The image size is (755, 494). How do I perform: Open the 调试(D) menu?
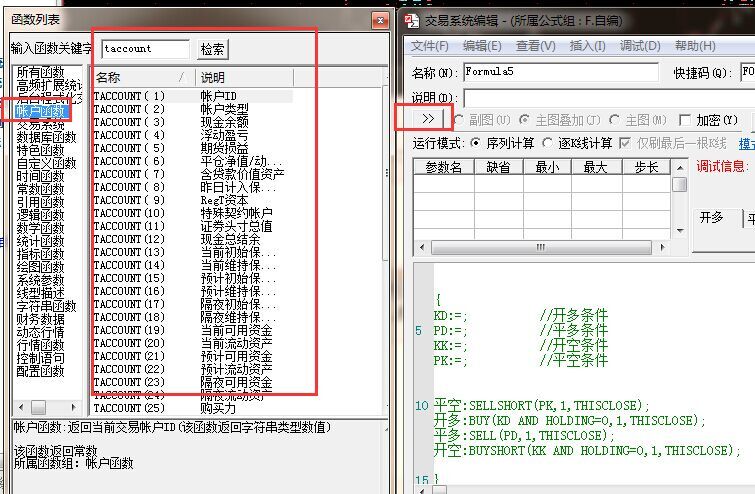pos(640,46)
